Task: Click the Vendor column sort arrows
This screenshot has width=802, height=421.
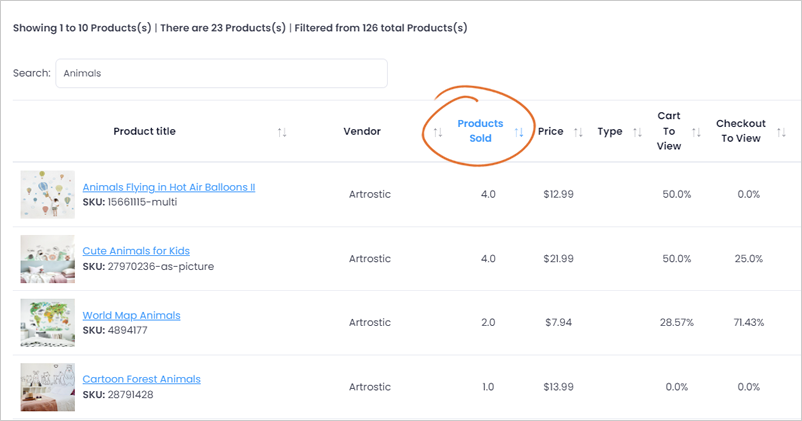Action: coord(438,132)
